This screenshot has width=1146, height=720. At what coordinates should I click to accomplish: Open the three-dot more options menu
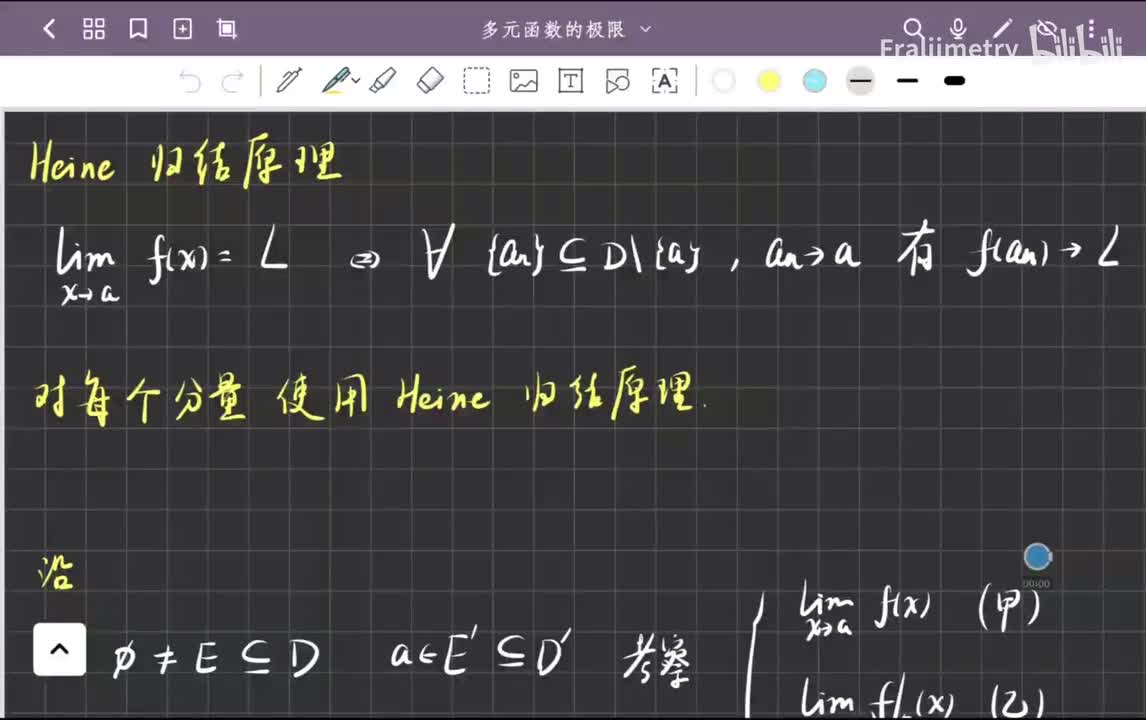[1091, 29]
